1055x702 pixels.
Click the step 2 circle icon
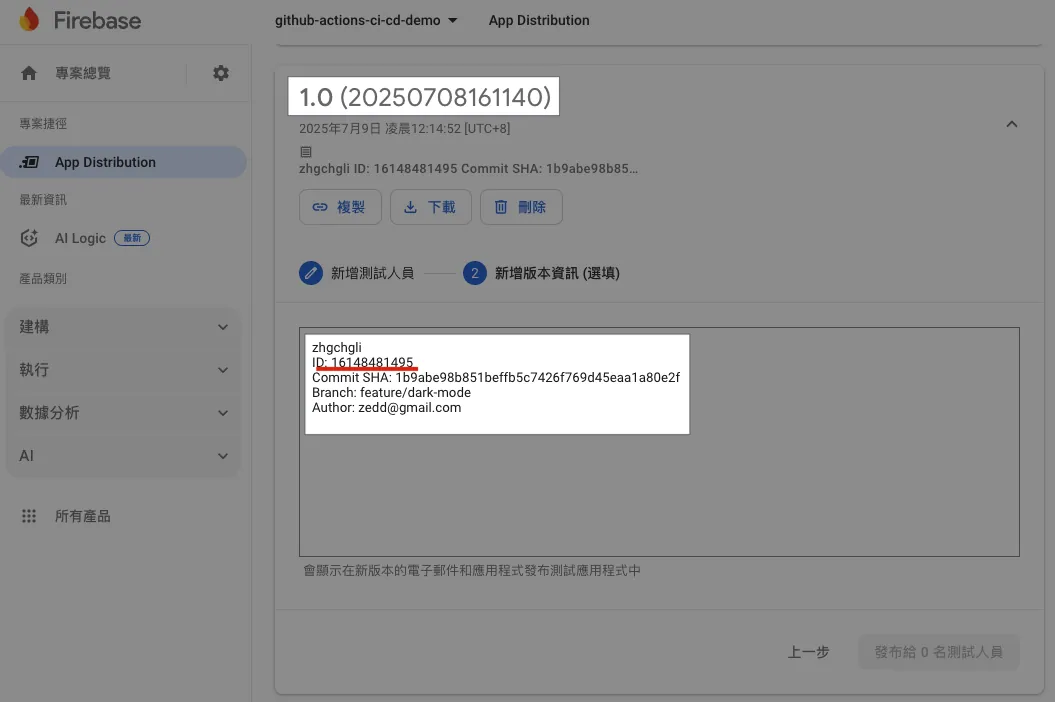(x=475, y=273)
